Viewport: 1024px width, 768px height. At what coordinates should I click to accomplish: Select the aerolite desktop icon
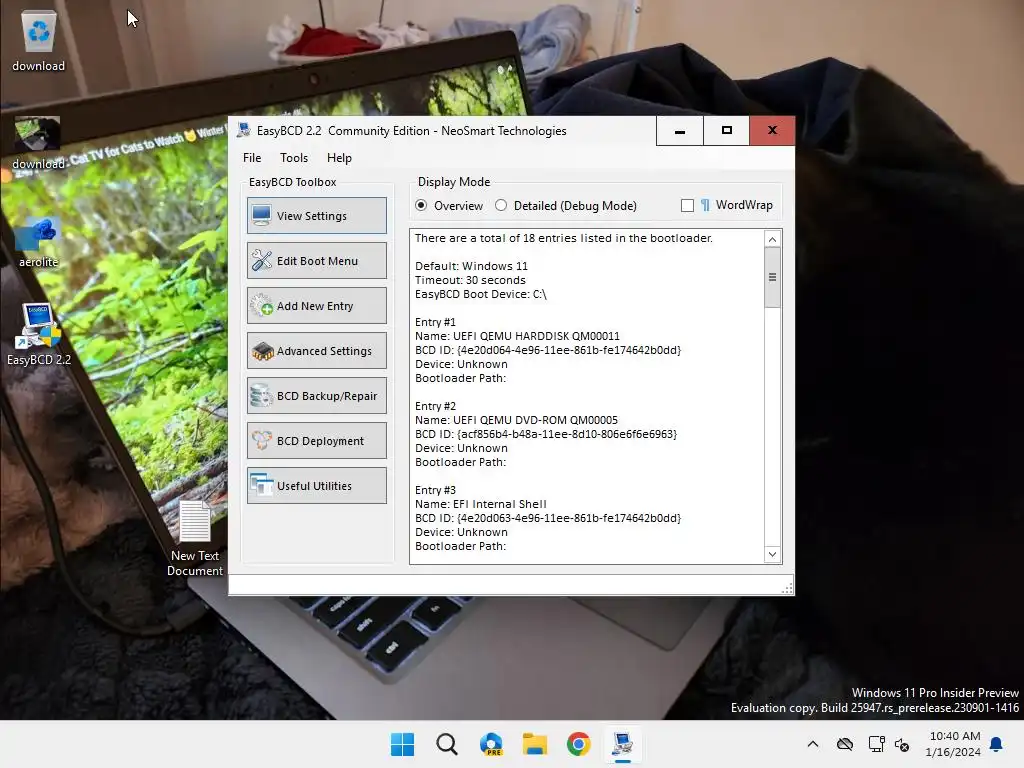(x=38, y=243)
